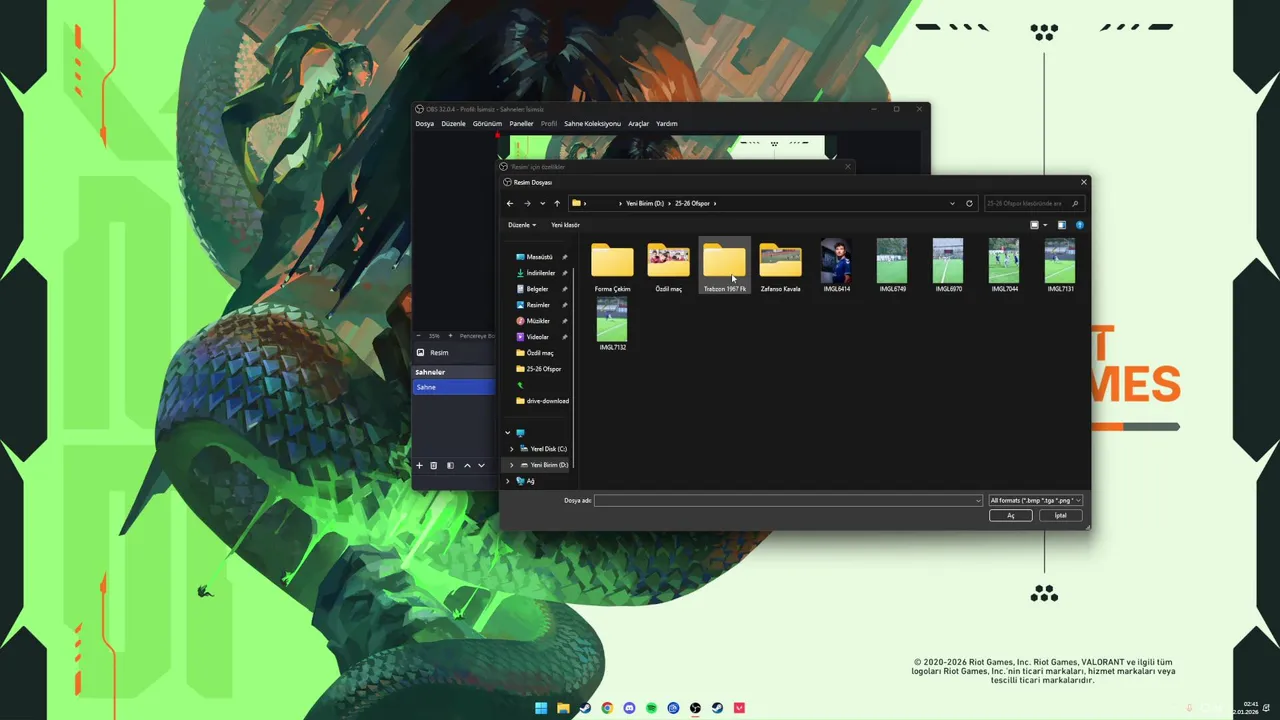The height and width of the screenshot is (720, 1280).
Task: Open the Düzenle dropdown menu
Action: point(522,225)
